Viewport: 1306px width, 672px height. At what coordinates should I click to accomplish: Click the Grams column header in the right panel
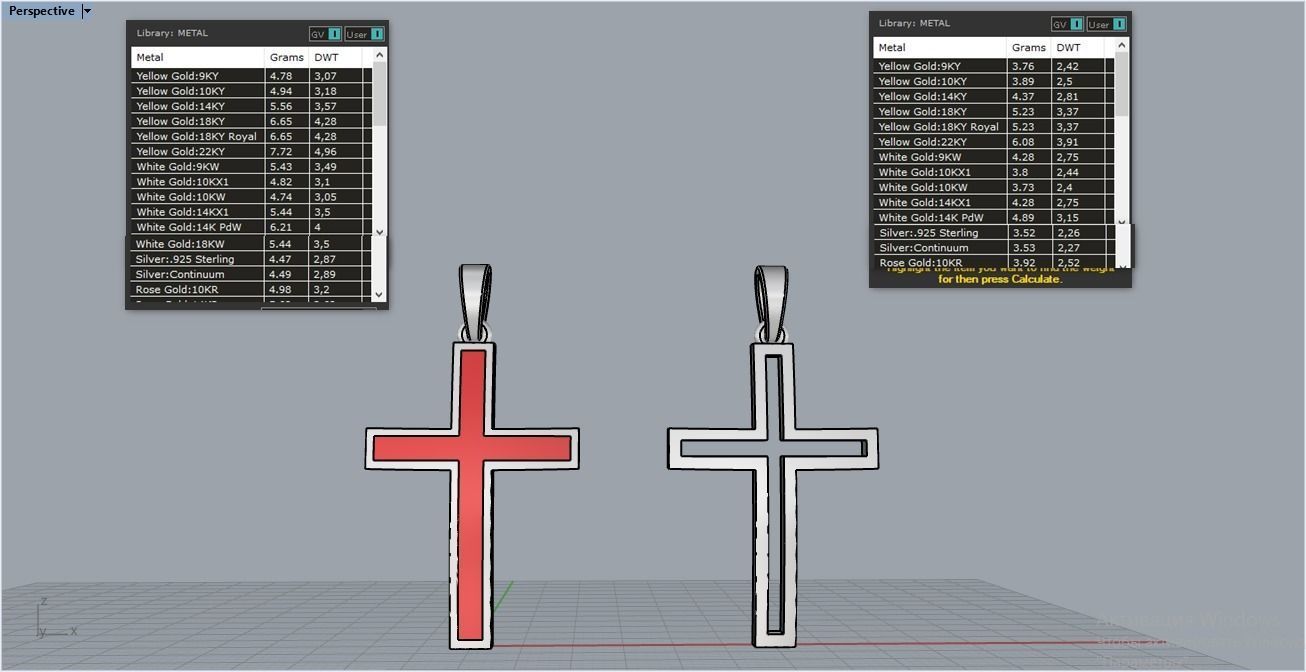click(1029, 47)
